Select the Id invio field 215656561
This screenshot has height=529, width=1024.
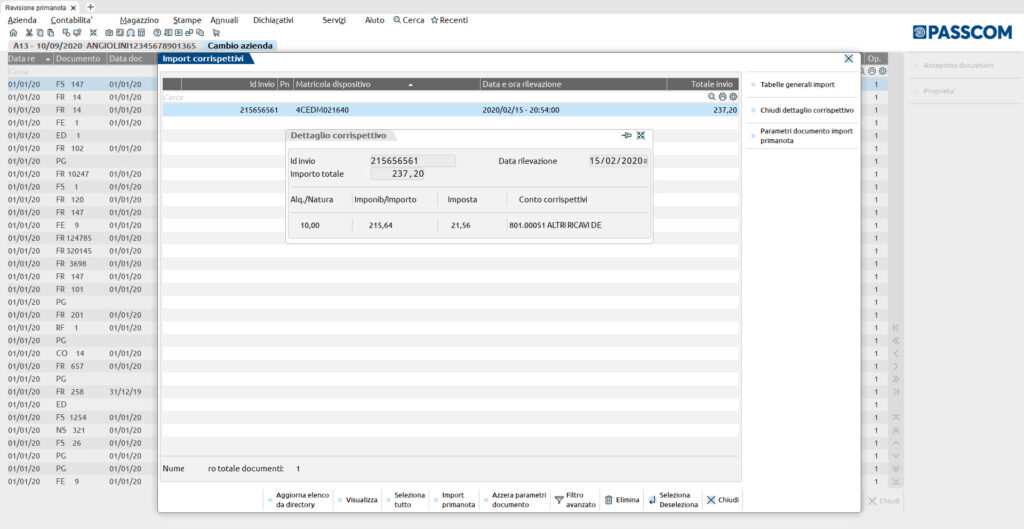coord(413,161)
